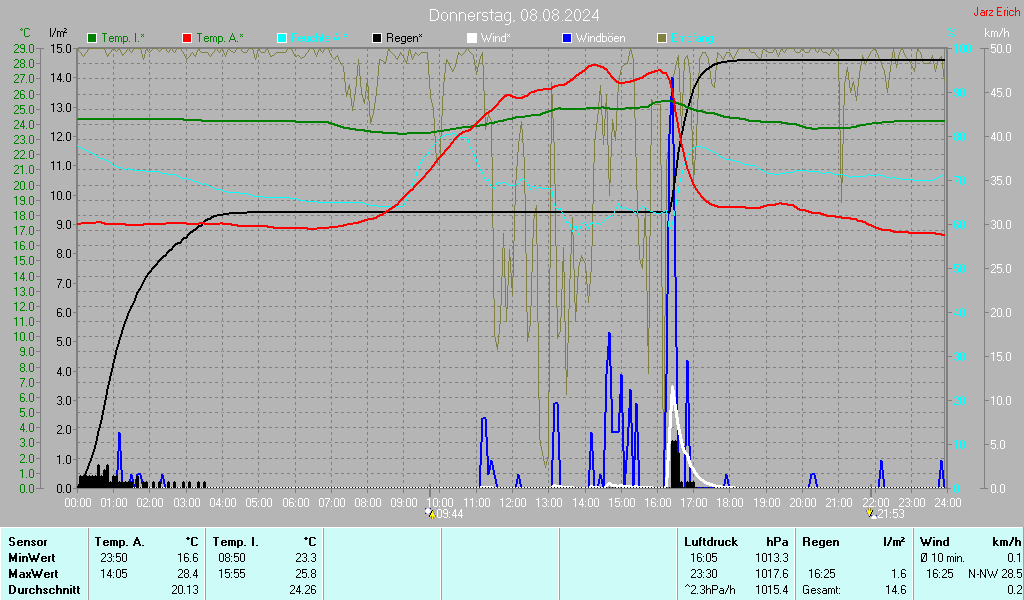
Task: Select the Temp. I. column header
Action: coord(235,541)
